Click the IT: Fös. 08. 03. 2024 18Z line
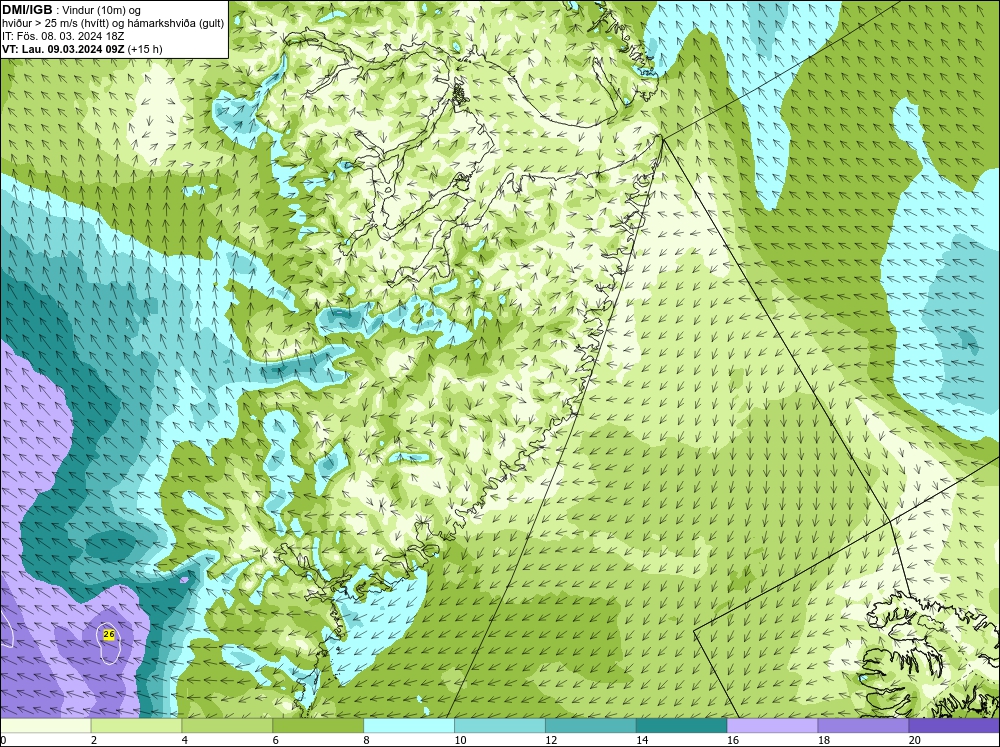 coord(63,36)
